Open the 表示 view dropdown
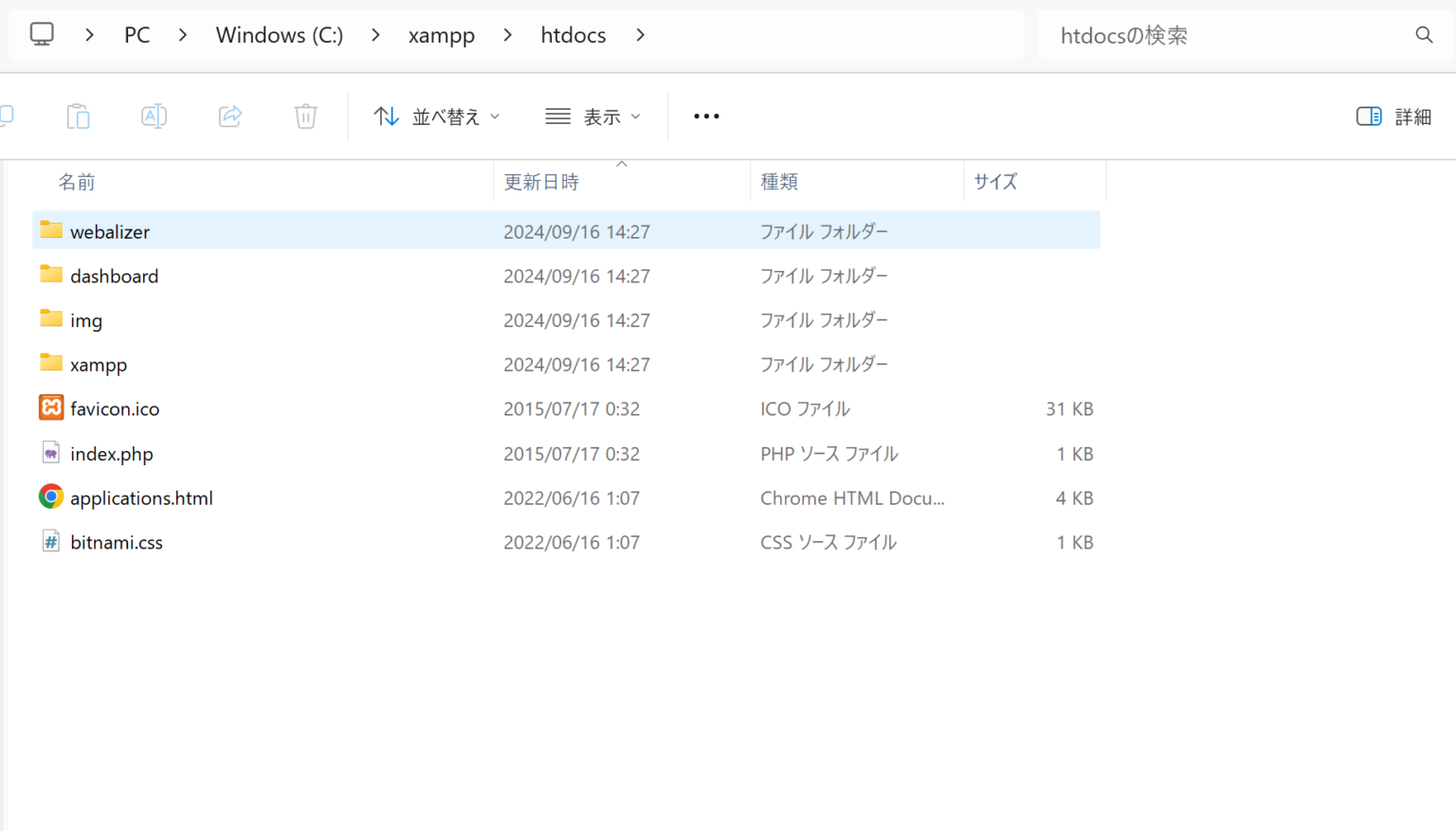1456x831 pixels. [593, 117]
